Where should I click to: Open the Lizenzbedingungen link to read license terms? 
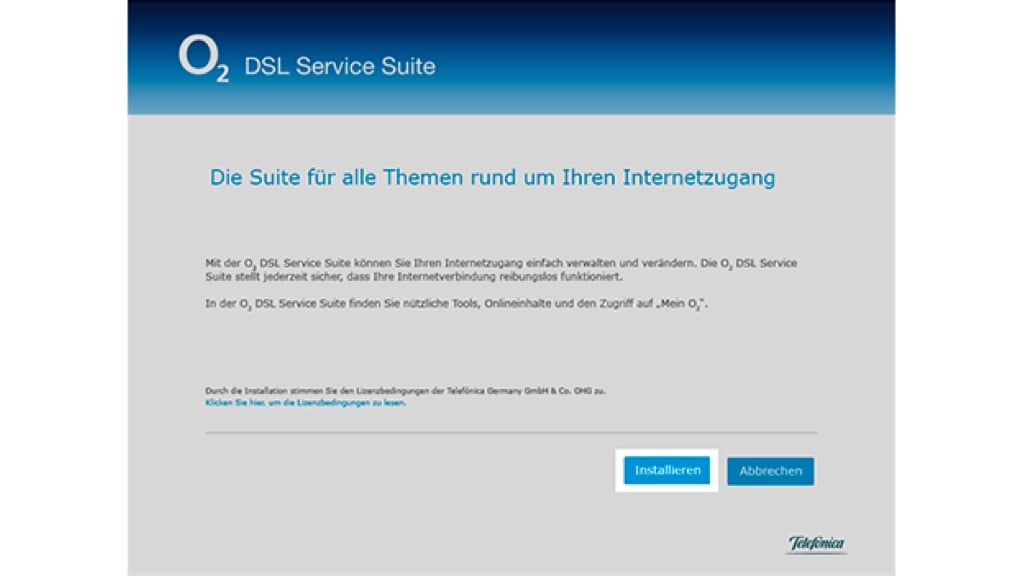tap(306, 403)
